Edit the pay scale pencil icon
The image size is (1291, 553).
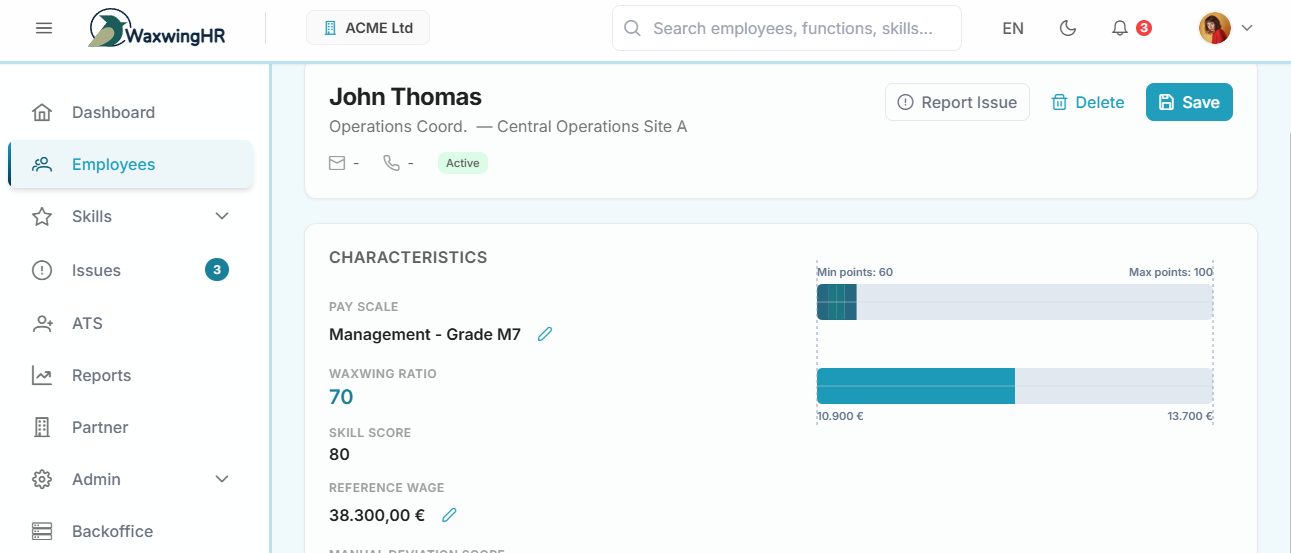coord(545,334)
